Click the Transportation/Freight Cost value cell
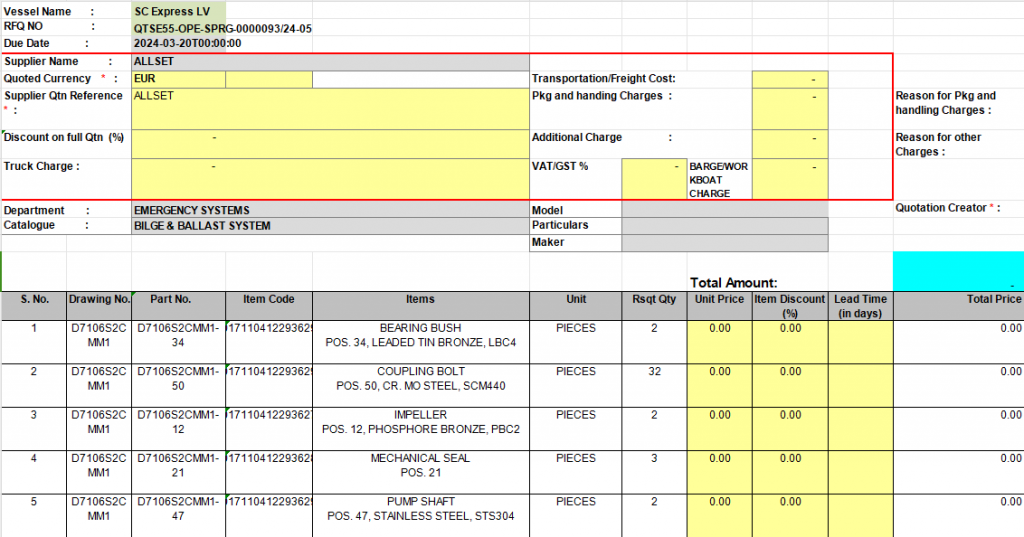The image size is (1024, 537). coord(789,78)
